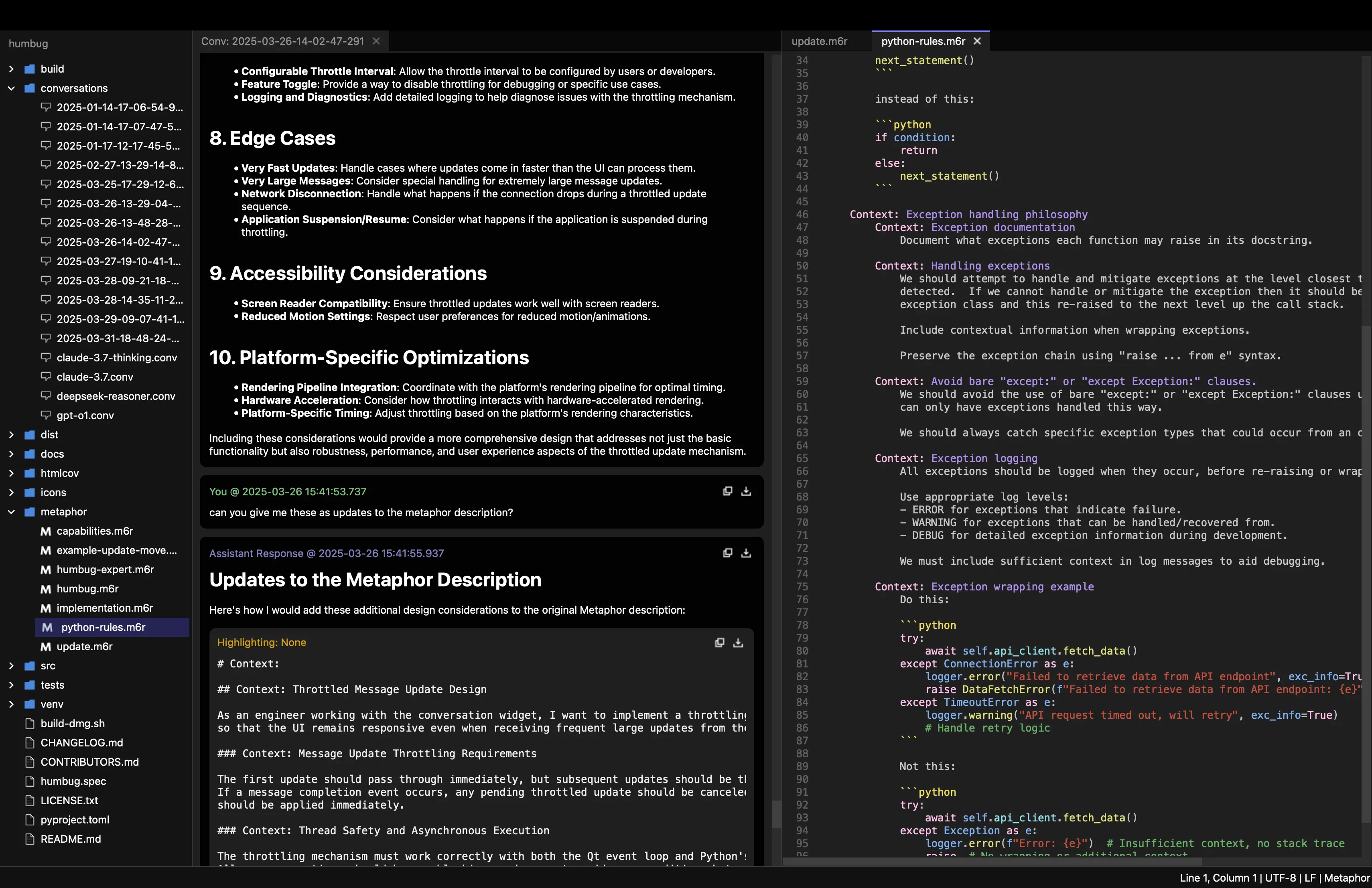Collapse the conversations folder

[x=11, y=88]
